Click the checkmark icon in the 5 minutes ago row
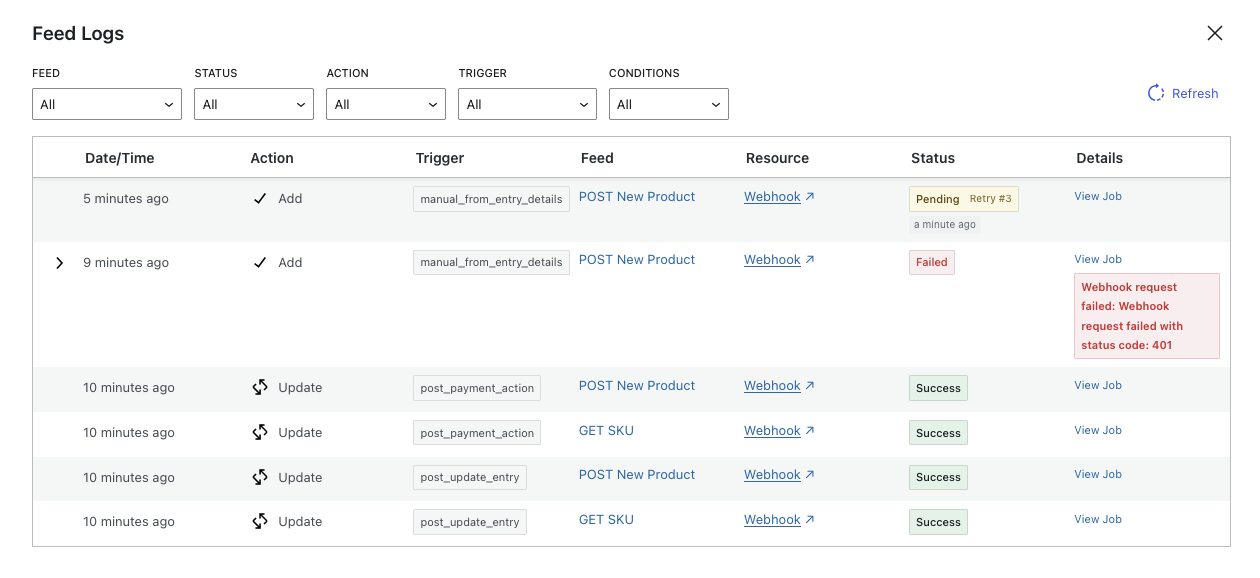The height and width of the screenshot is (578, 1260). [x=260, y=198]
